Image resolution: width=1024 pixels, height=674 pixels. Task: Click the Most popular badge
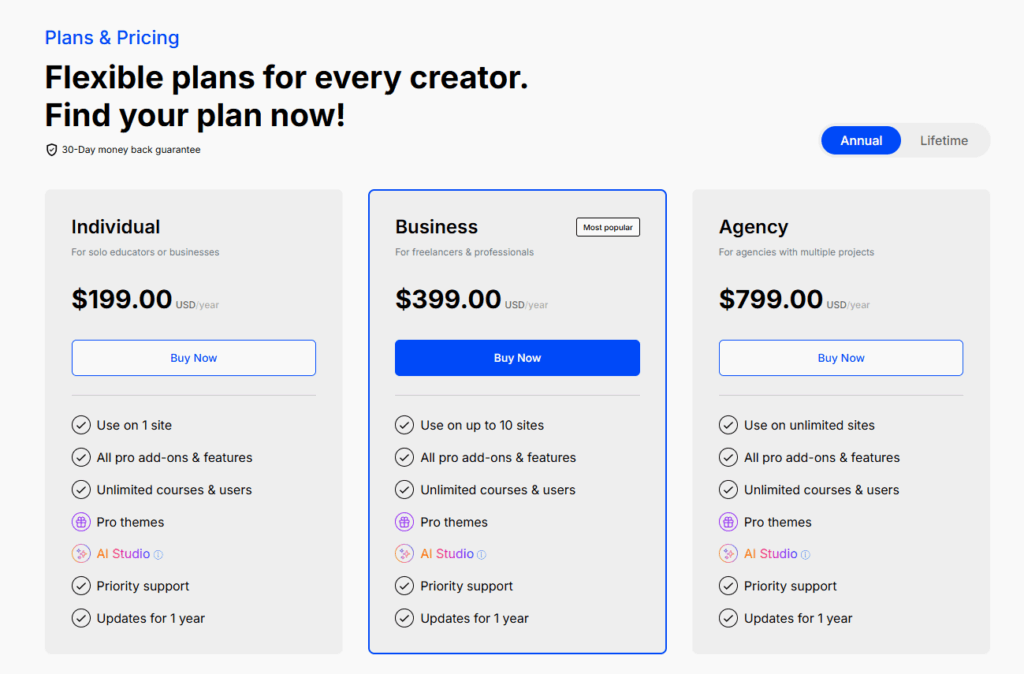[x=607, y=227]
